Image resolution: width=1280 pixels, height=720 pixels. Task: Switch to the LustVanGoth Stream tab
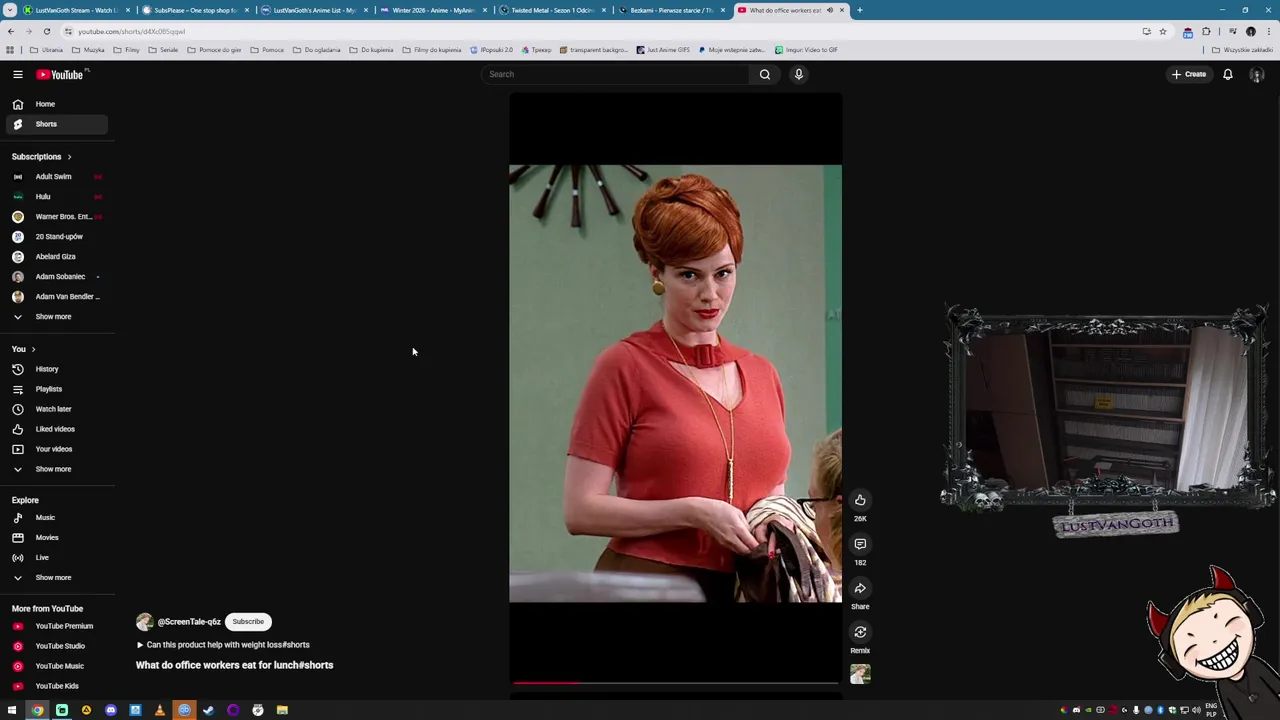tap(76, 10)
